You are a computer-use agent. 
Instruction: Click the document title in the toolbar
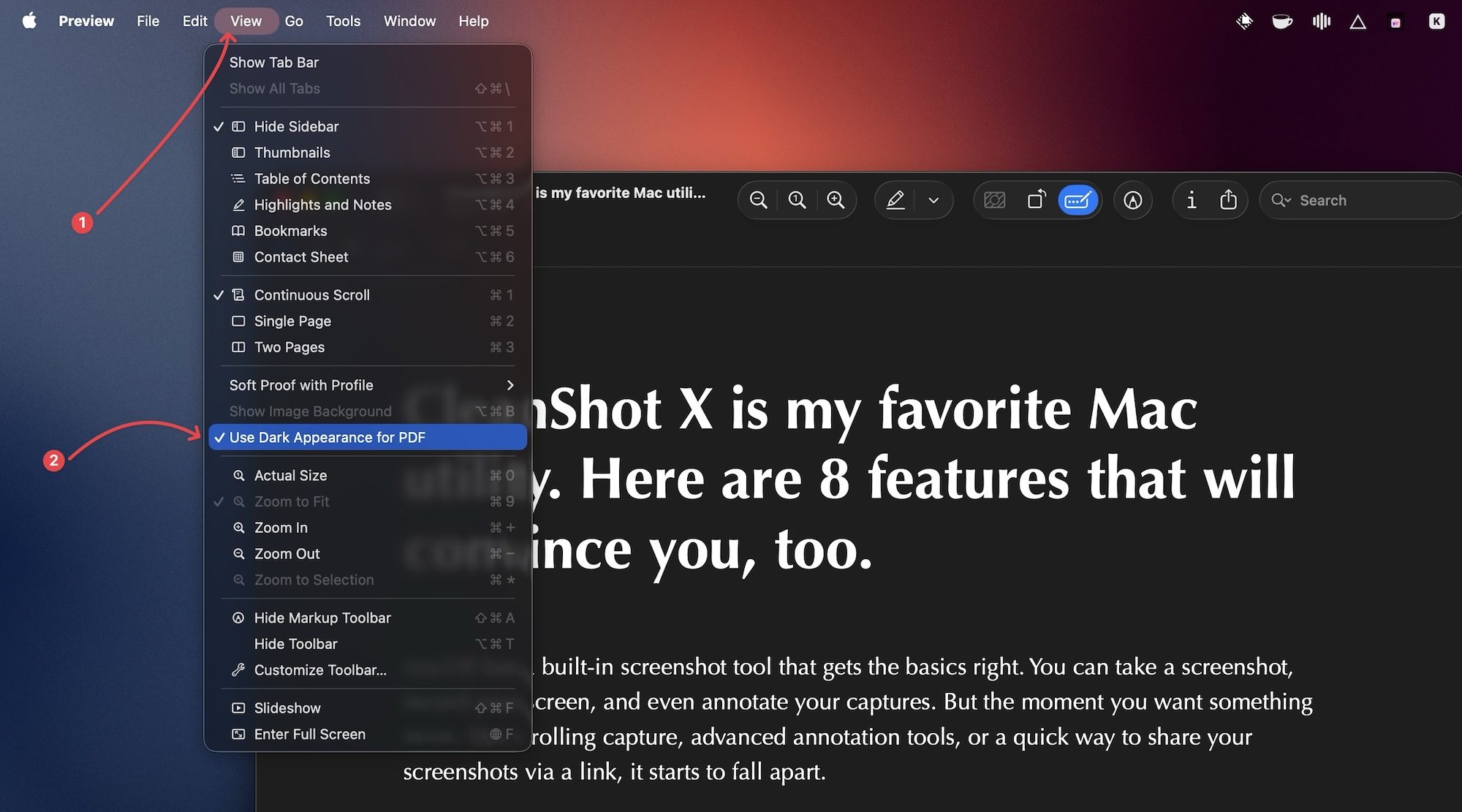[x=620, y=193]
